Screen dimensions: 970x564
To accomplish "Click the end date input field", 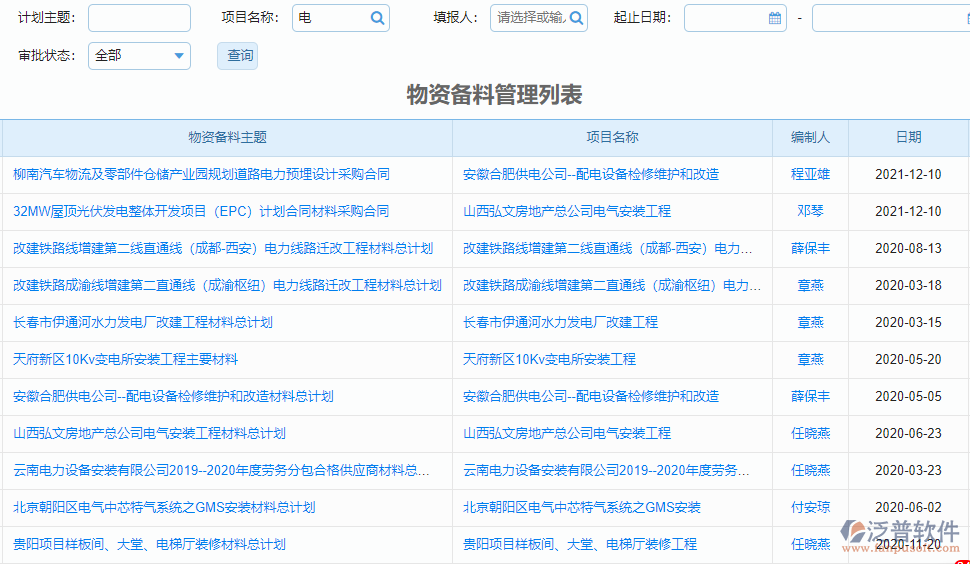I will 890,18.
